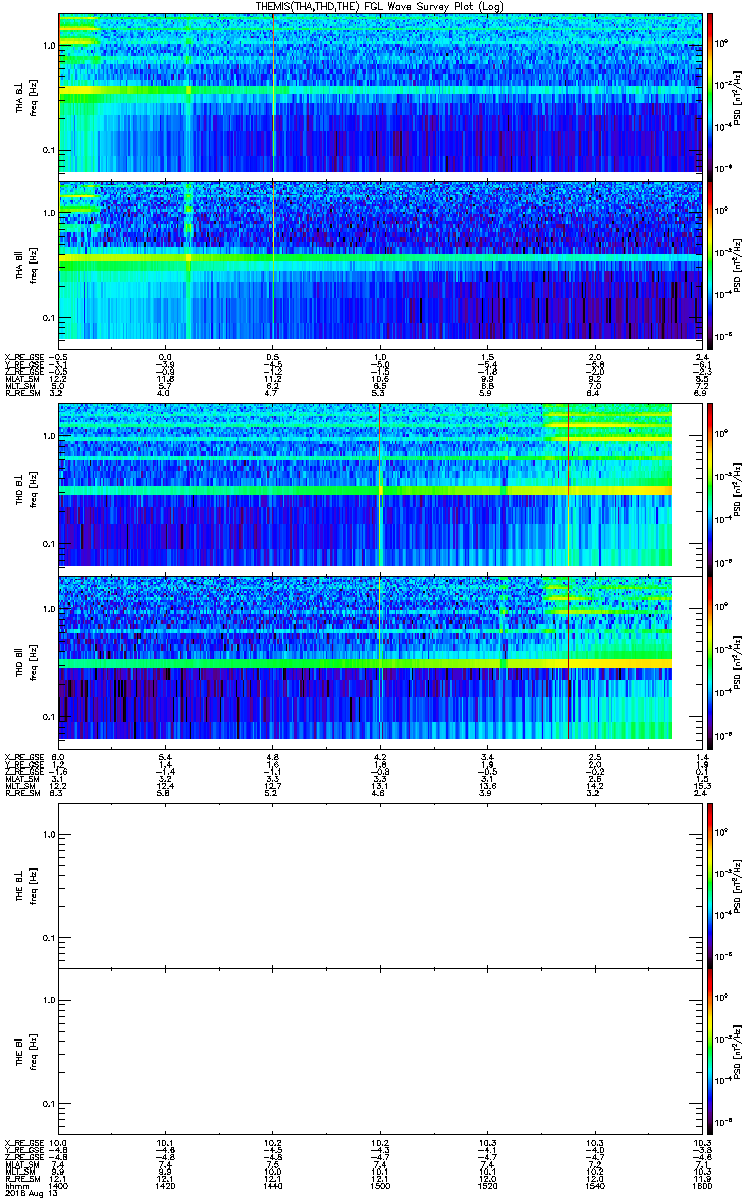Click X_RE_GSE value "8.0" under the THD panels

tap(58, 757)
